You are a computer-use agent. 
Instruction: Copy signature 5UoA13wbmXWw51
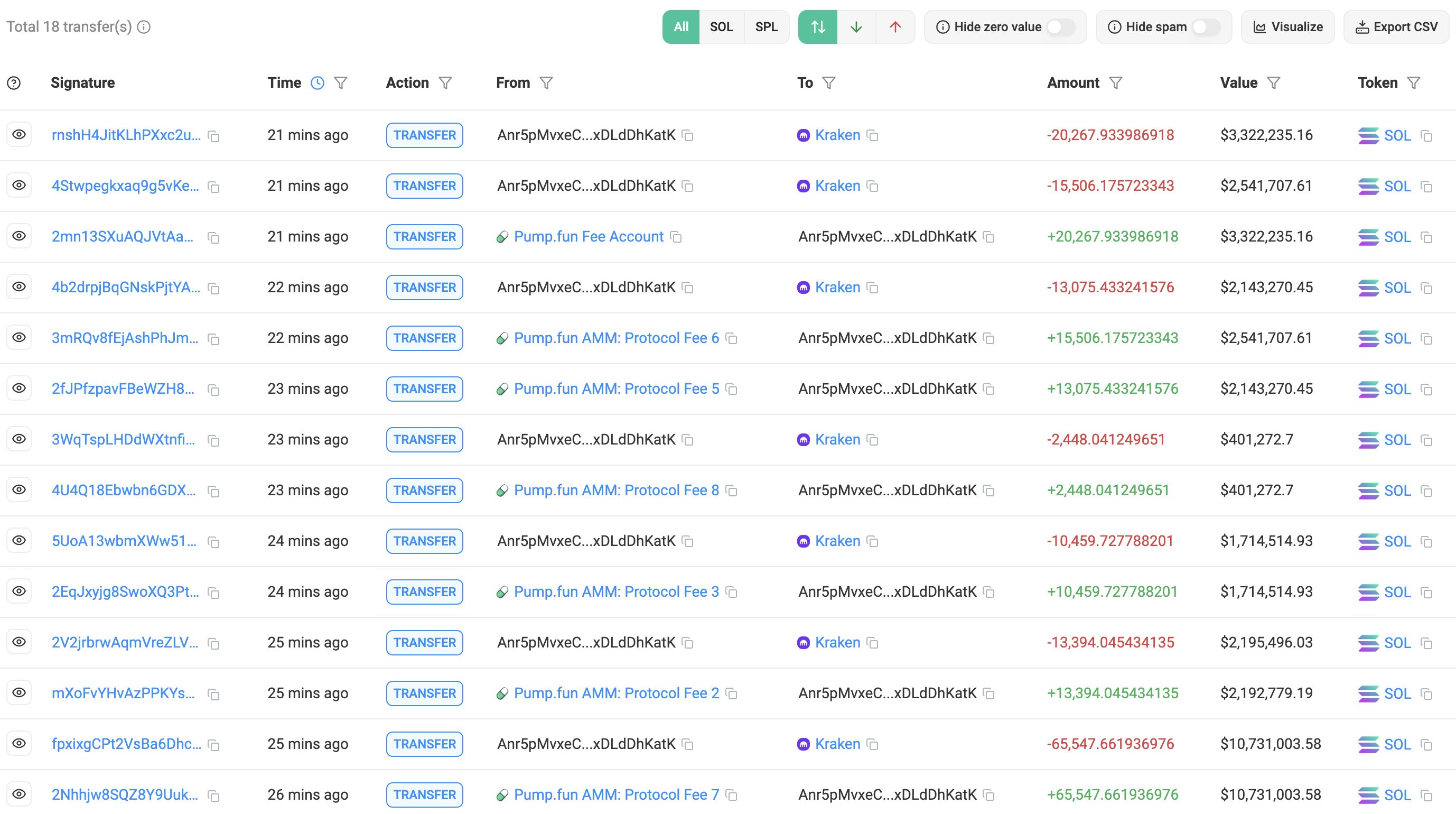click(213, 541)
